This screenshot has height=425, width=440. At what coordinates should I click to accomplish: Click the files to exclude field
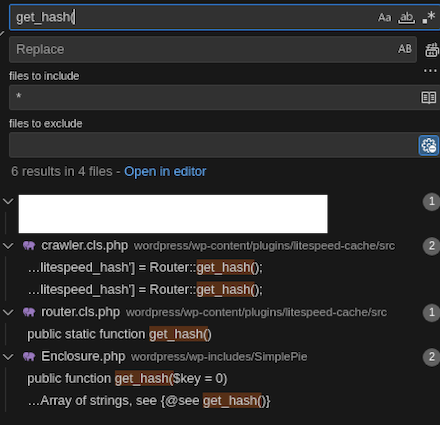pyautogui.click(x=213, y=145)
